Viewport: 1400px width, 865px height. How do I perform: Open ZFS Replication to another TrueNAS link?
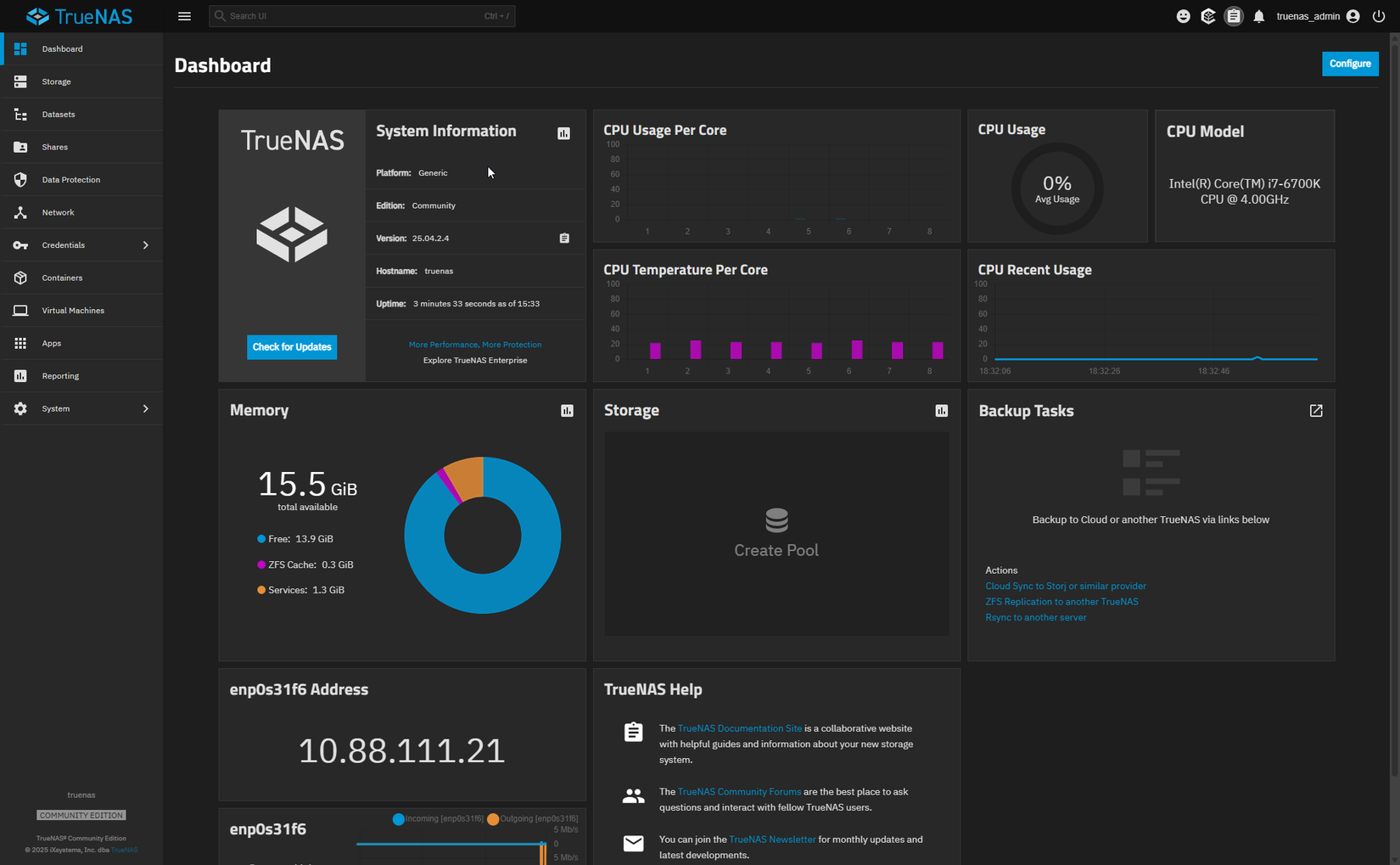pos(1061,601)
